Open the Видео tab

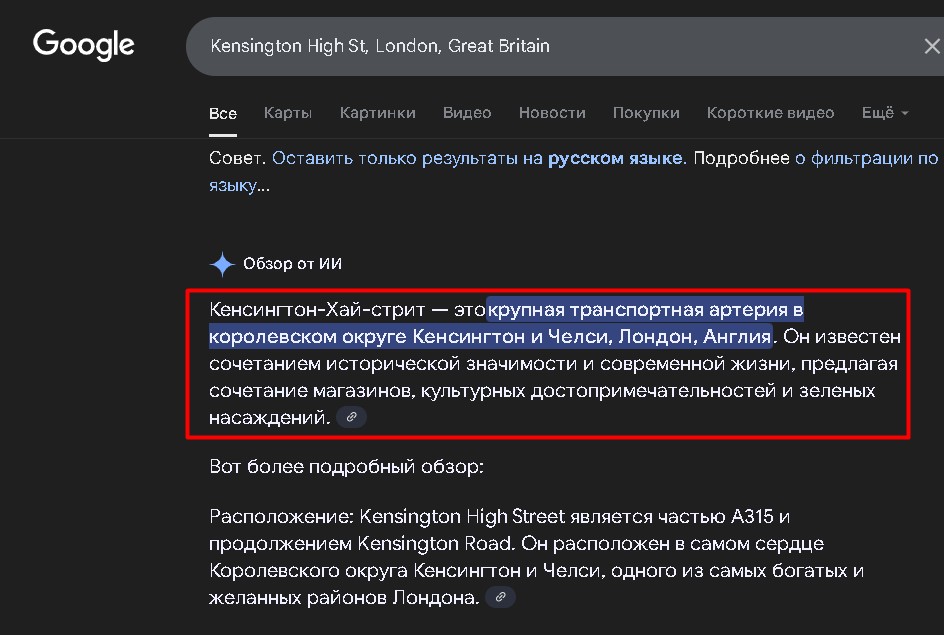[467, 113]
